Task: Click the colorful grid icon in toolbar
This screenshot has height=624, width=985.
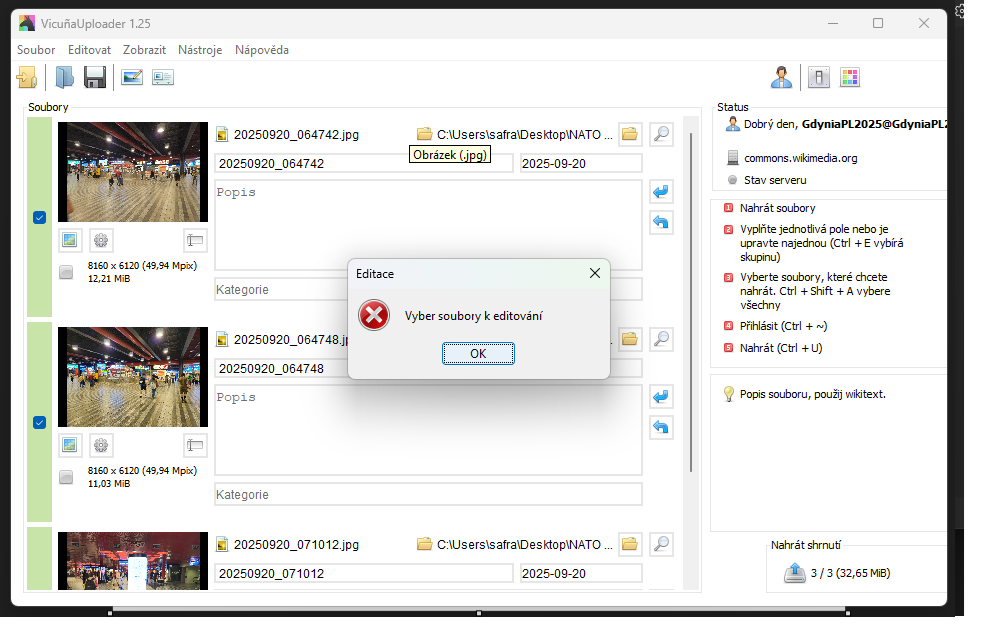Action: click(x=849, y=77)
